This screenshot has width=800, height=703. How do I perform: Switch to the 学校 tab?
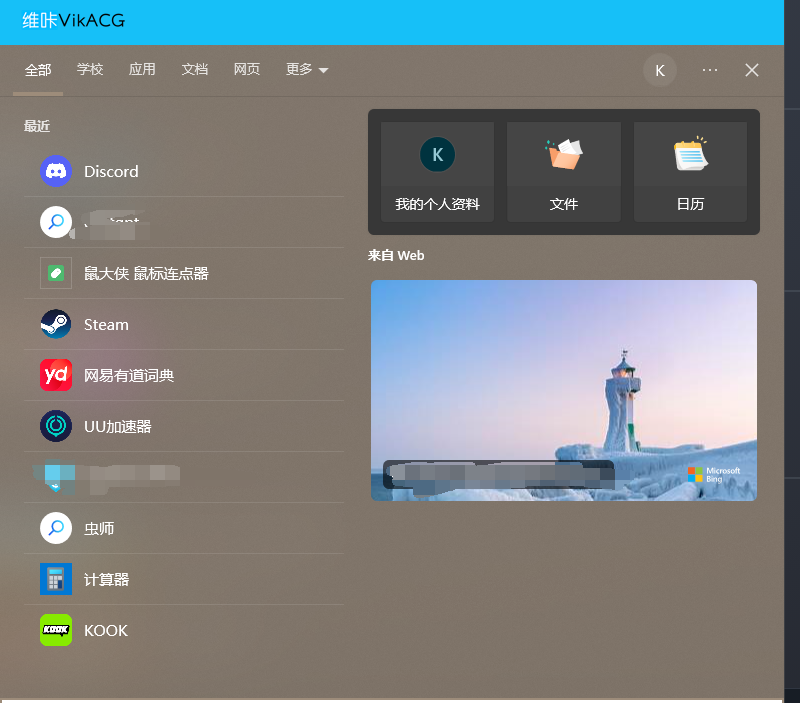(x=90, y=70)
